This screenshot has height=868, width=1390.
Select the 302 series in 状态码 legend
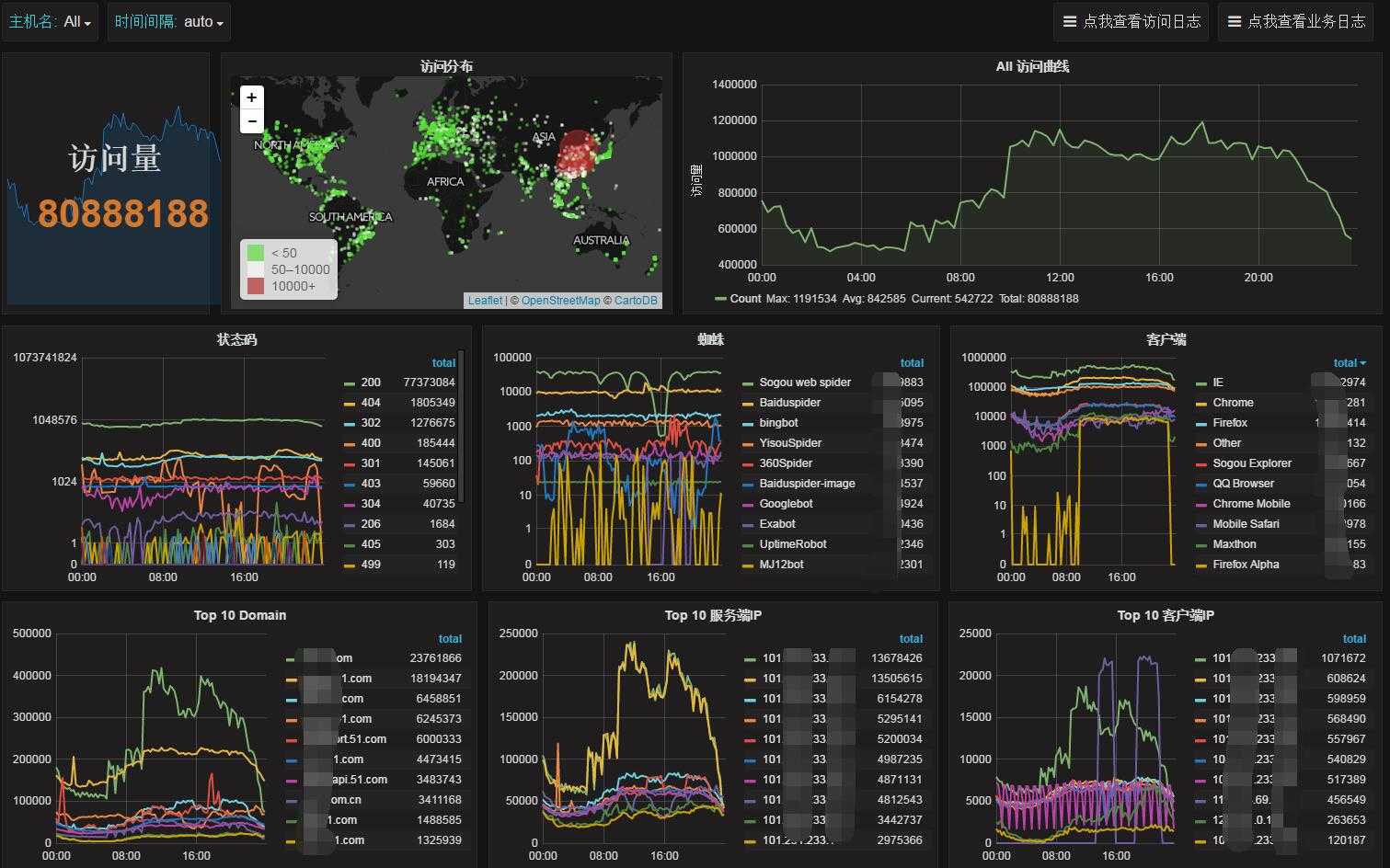pos(371,423)
